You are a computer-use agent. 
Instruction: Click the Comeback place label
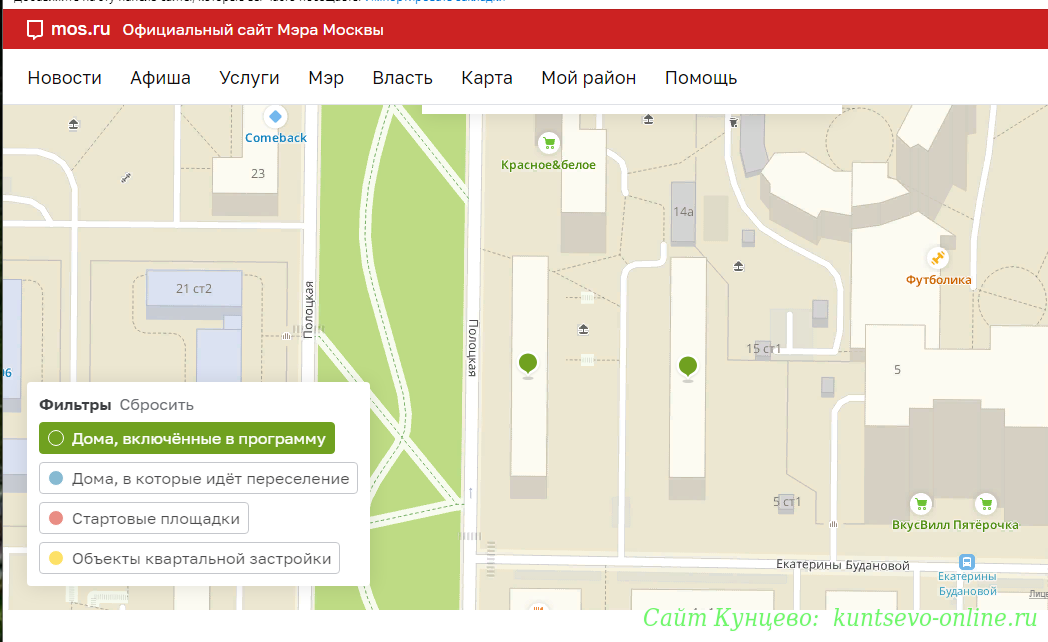pos(275,138)
